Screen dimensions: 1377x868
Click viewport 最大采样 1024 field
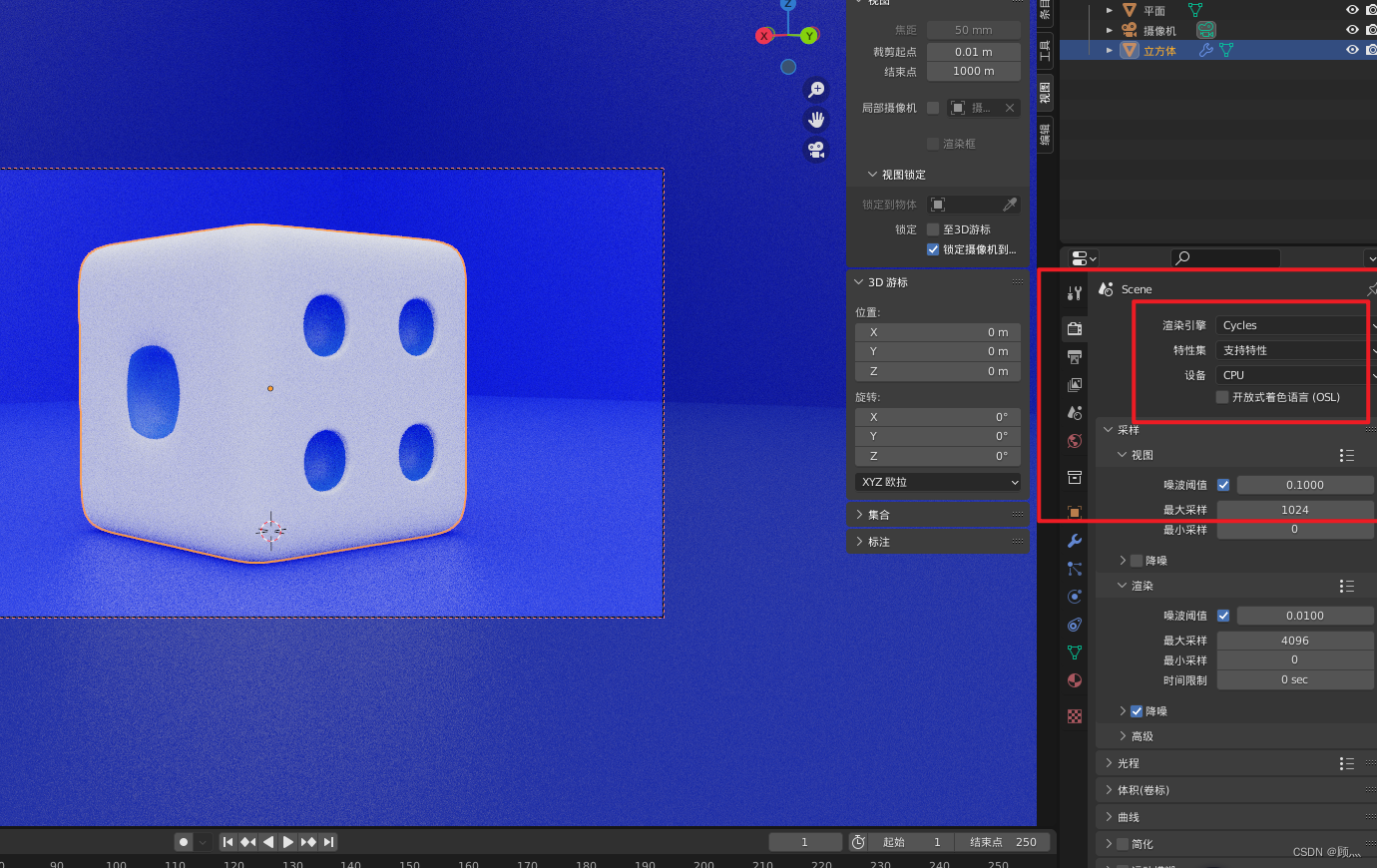click(x=1295, y=510)
